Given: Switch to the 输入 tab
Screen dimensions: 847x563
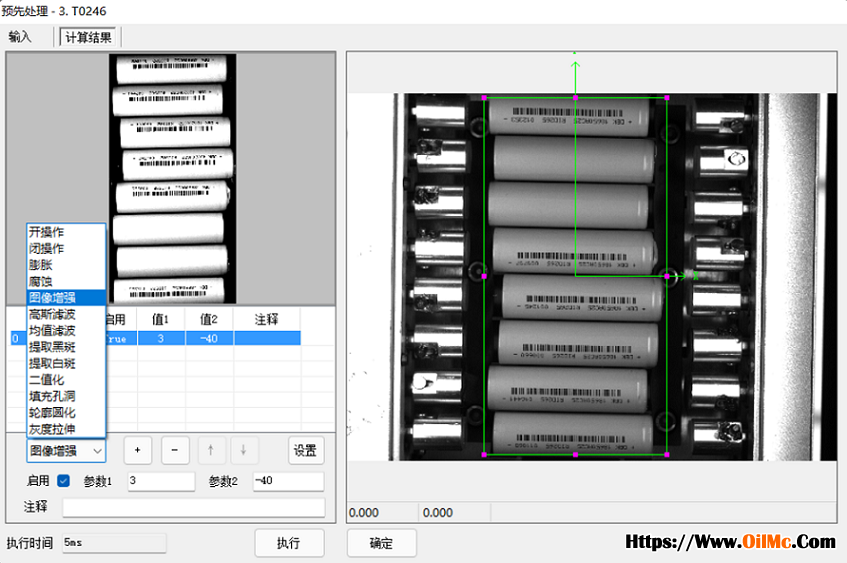Looking at the screenshot, I should tap(20, 37).
